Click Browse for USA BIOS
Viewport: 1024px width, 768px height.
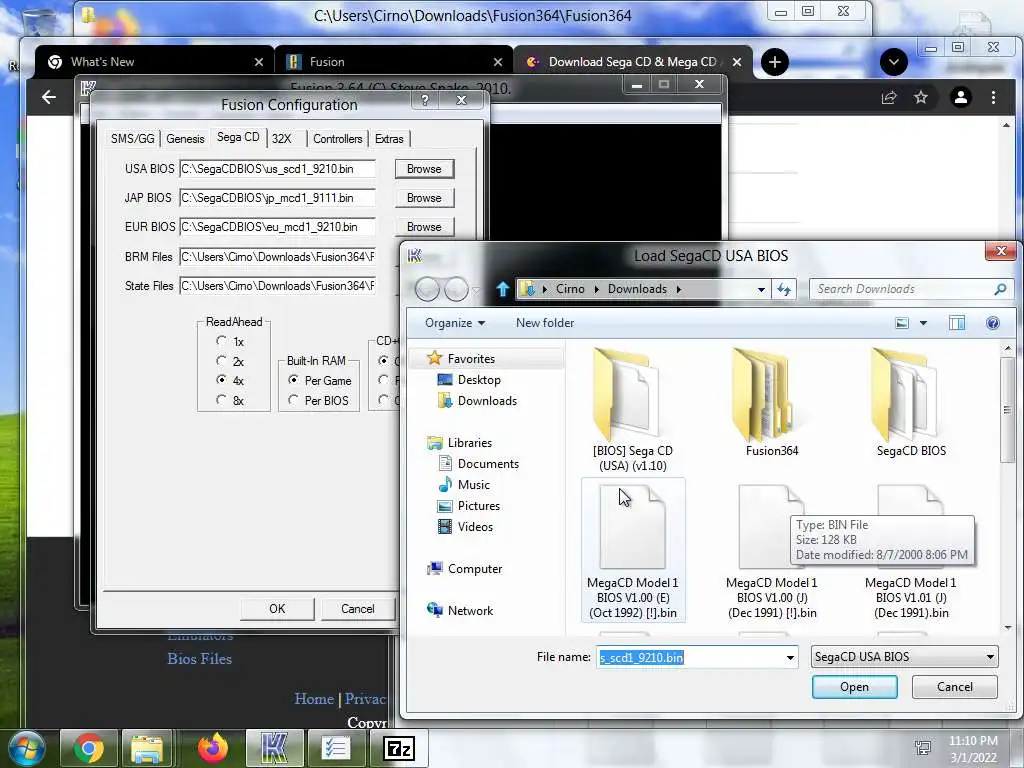424,168
